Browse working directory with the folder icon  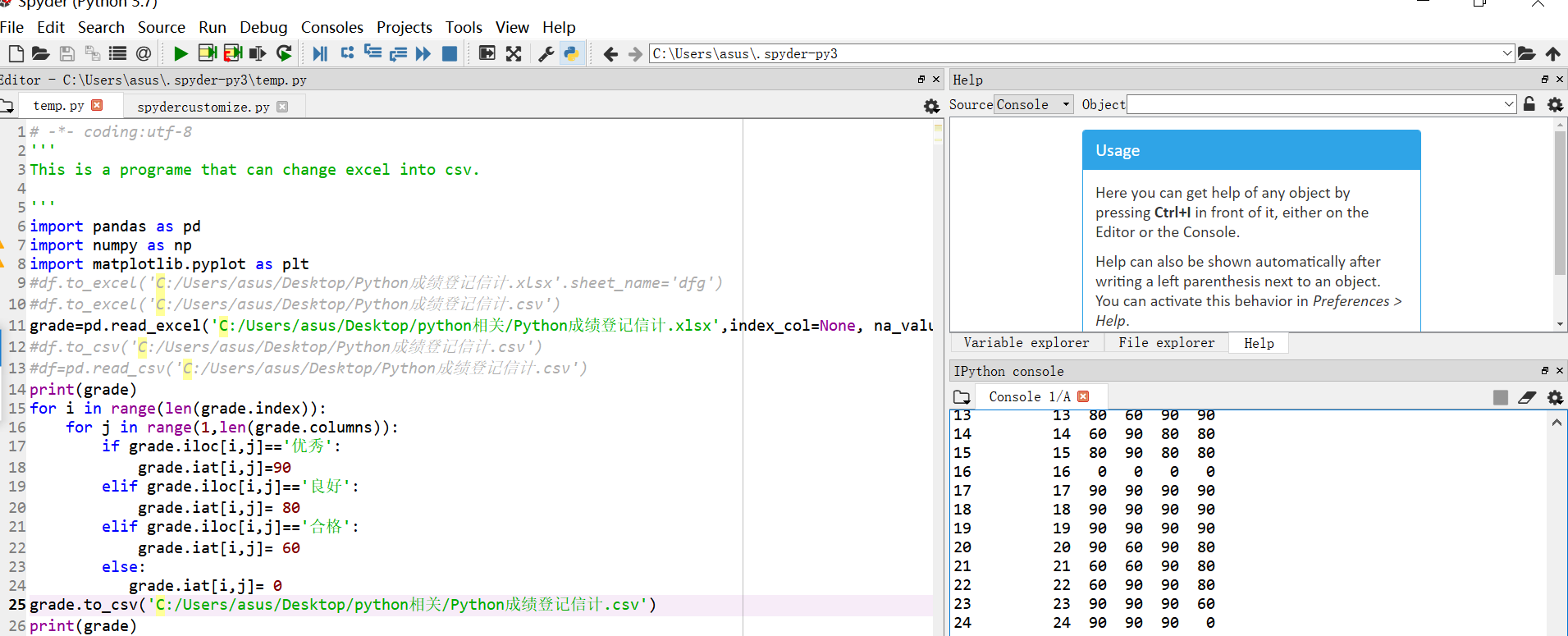[x=1526, y=54]
